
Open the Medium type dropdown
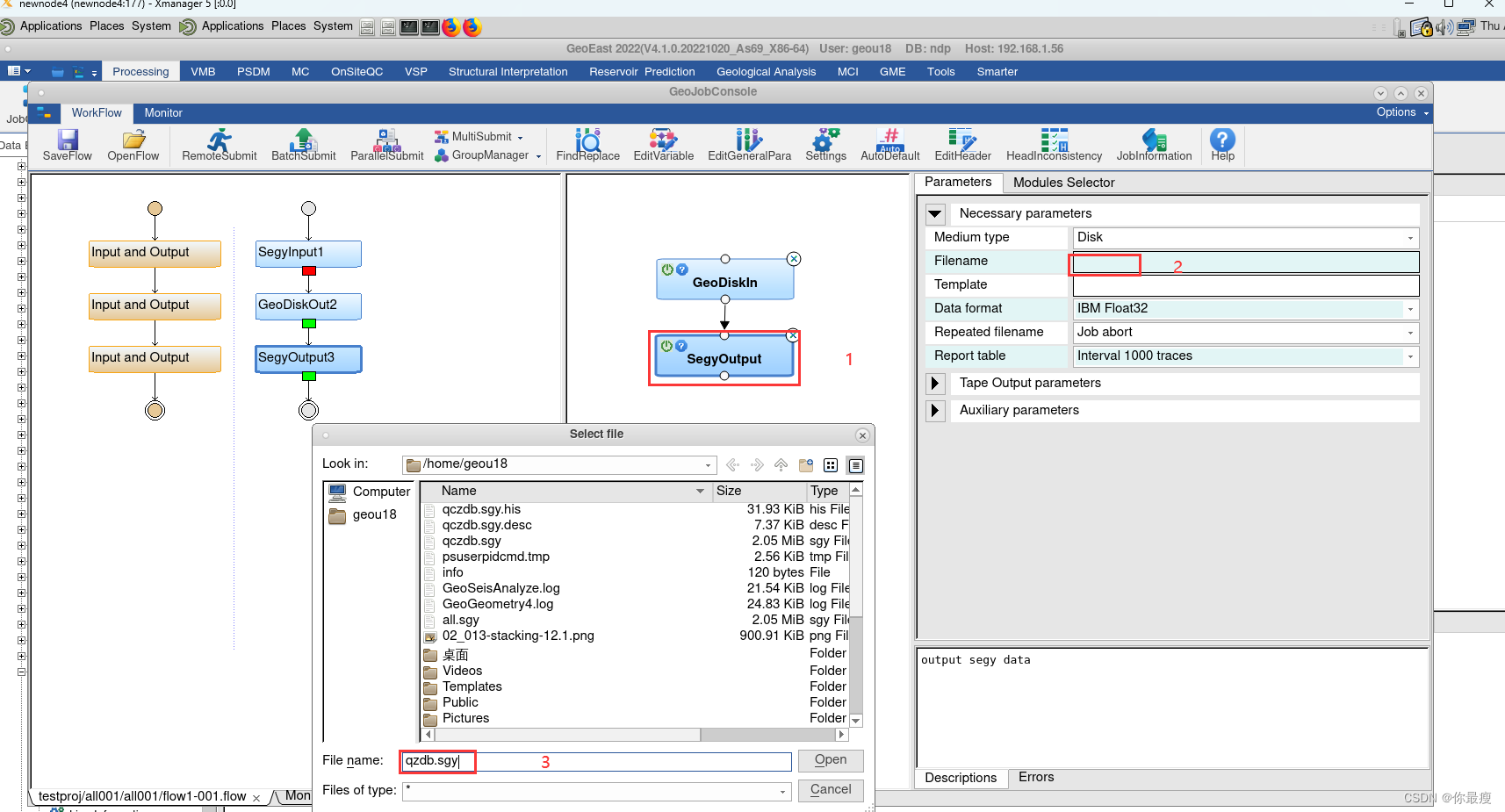pyautogui.click(x=1411, y=238)
